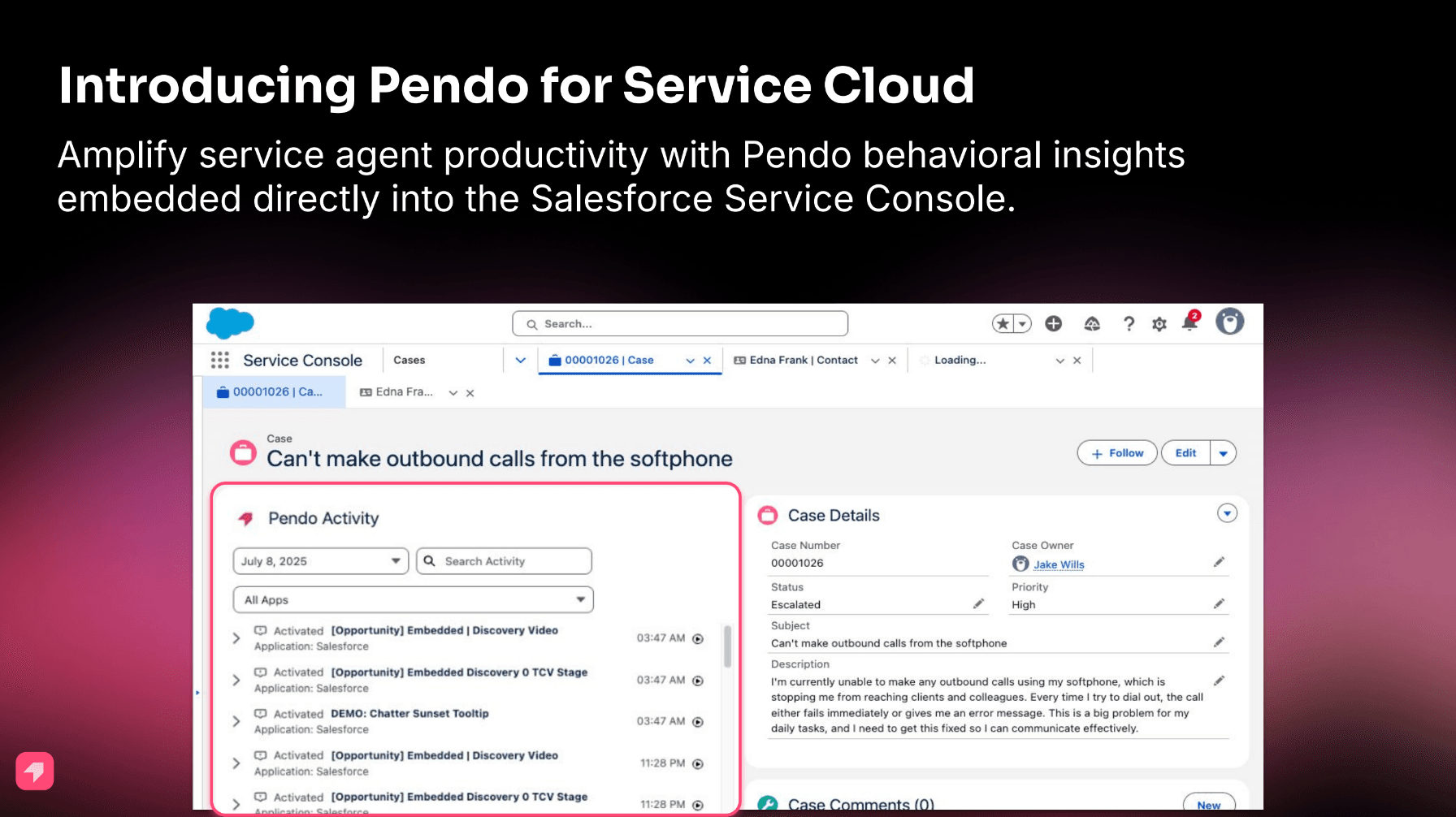
Task: Click the Pendo Activity logo icon
Action: [x=245, y=518]
